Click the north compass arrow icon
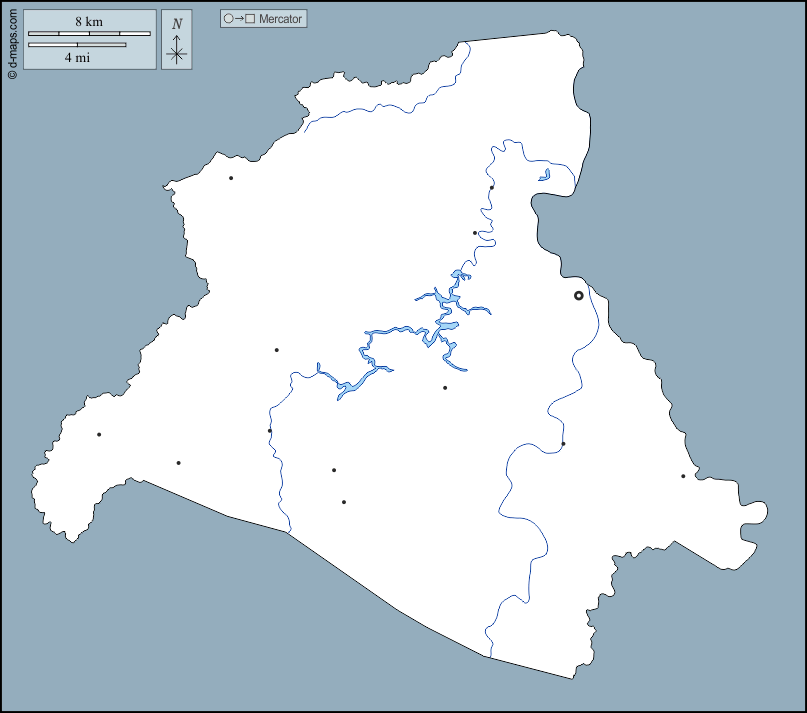This screenshot has width=807, height=713. click(x=176, y=50)
